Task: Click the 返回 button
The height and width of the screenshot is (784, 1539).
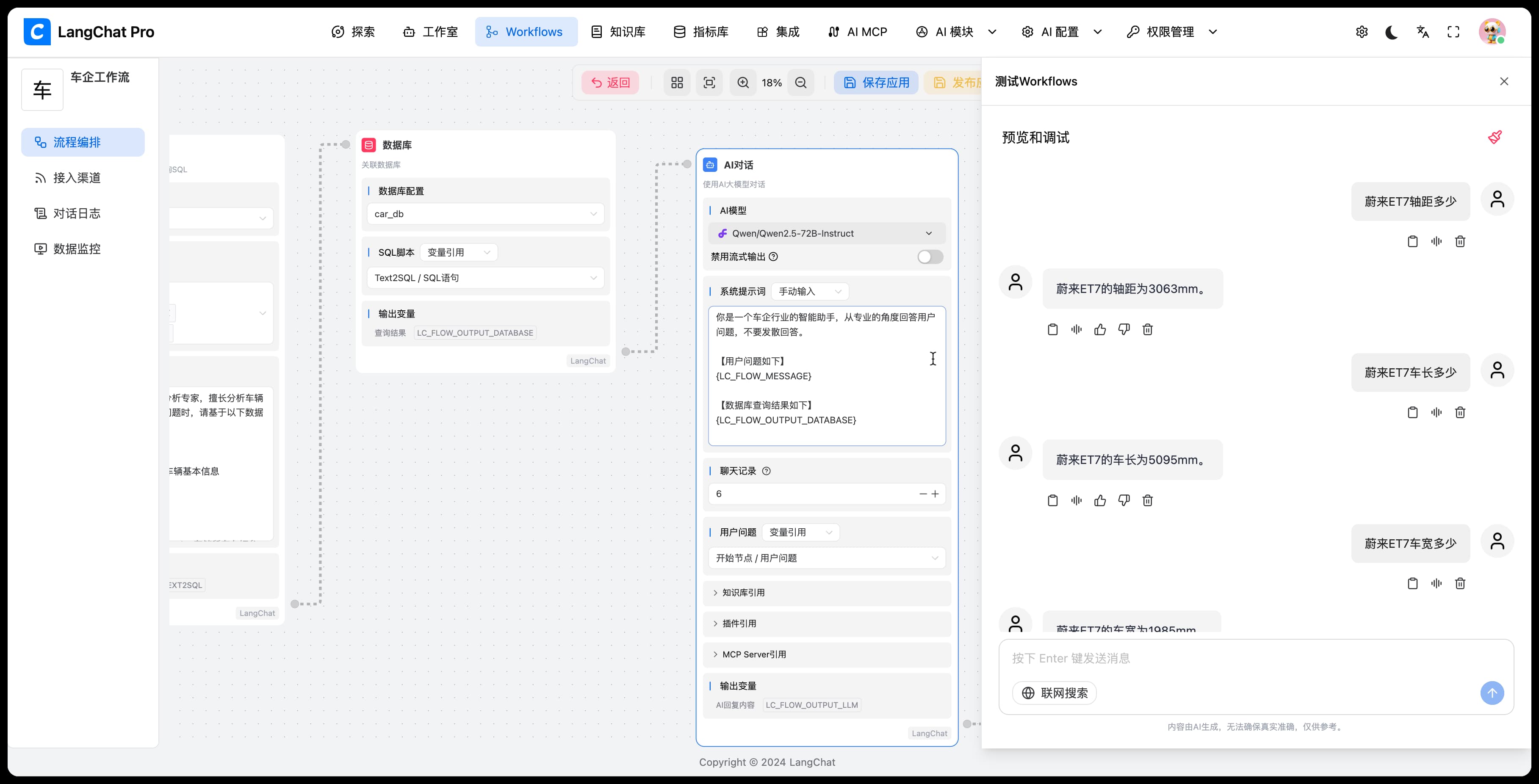Action: pyautogui.click(x=610, y=83)
